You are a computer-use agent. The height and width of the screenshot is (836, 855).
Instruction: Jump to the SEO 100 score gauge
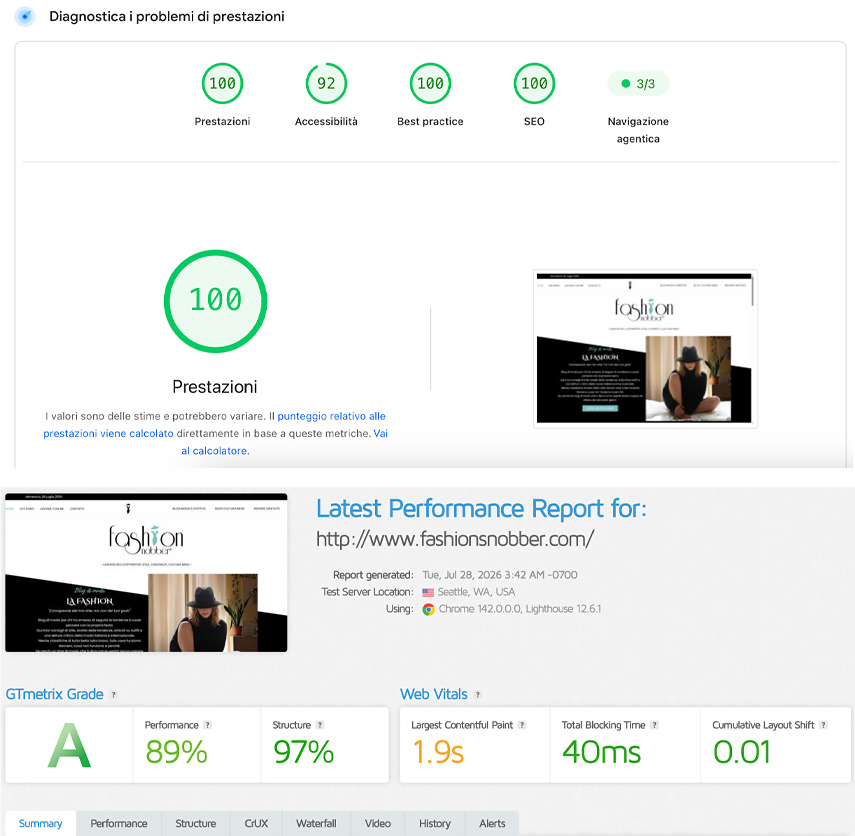click(x=534, y=83)
